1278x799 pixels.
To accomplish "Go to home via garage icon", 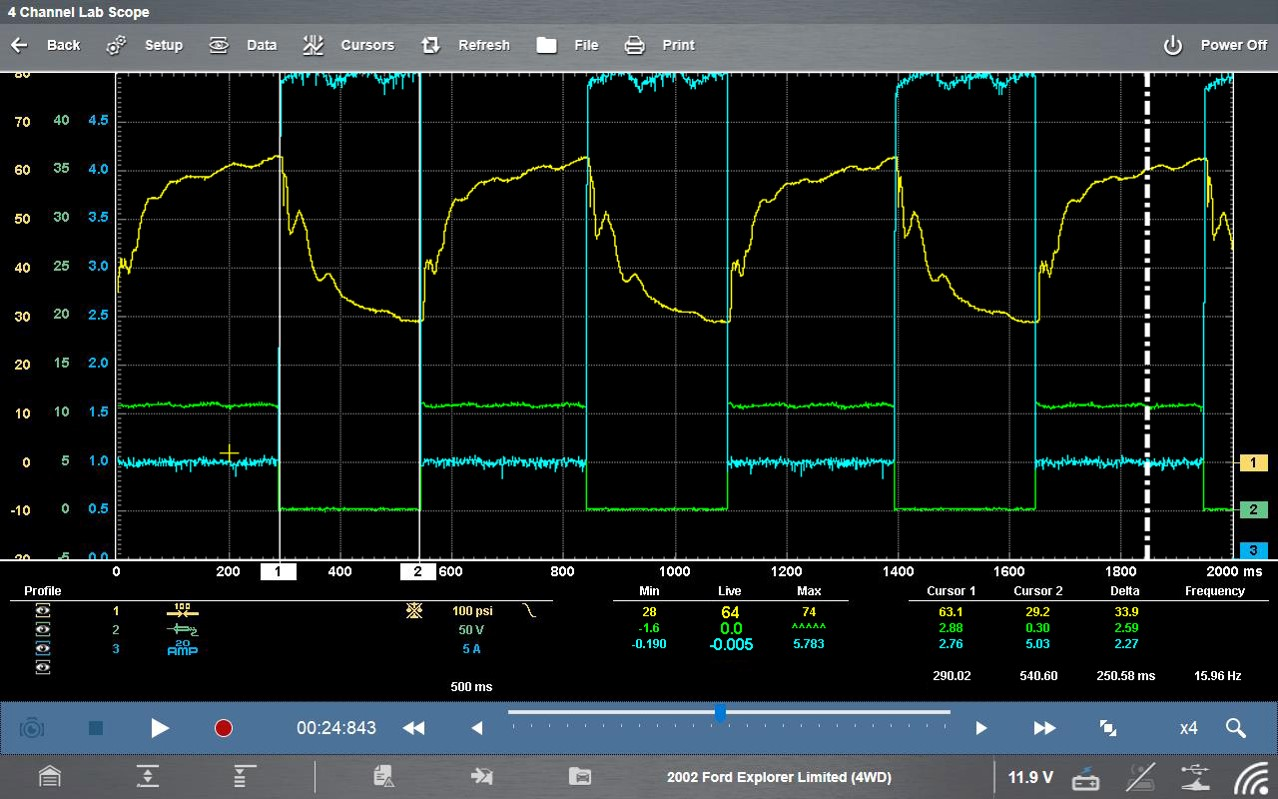I will (50, 777).
